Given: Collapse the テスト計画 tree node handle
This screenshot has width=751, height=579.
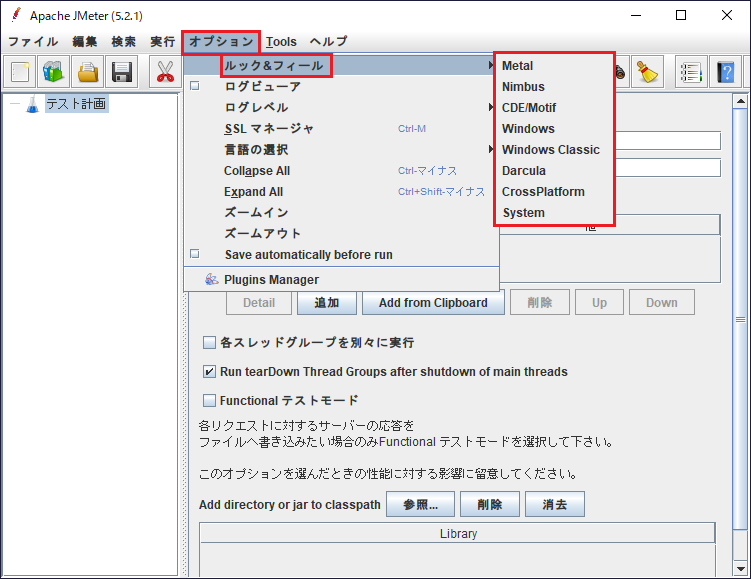Looking at the screenshot, I should pyautogui.click(x=15, y=104).
